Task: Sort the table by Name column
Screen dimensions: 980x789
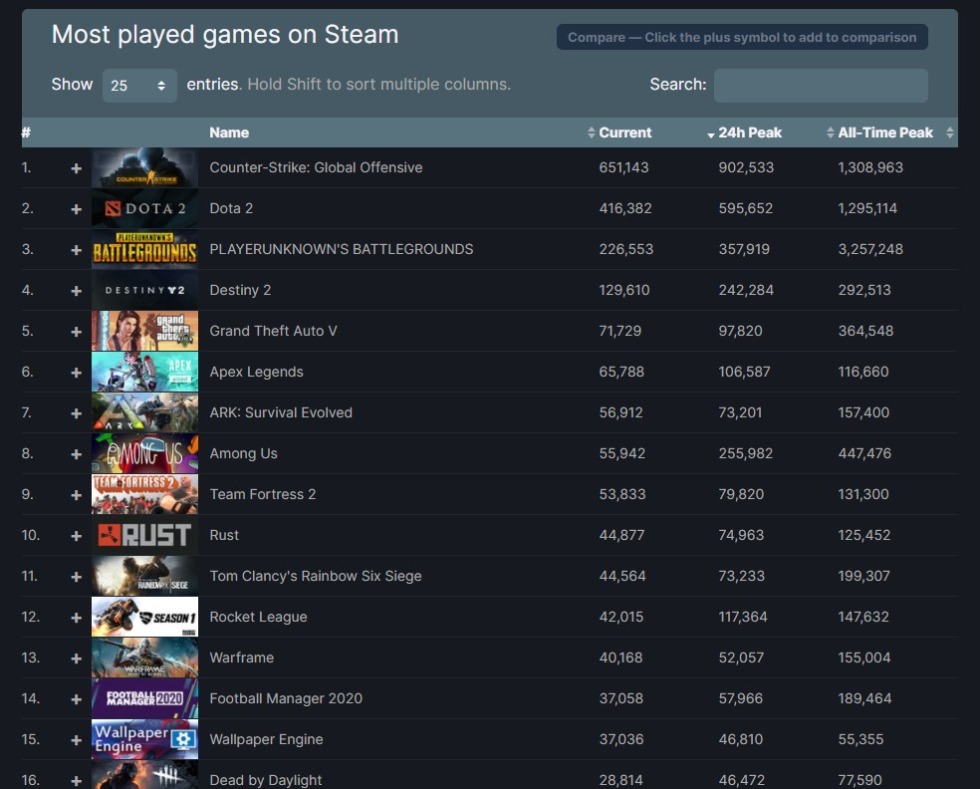Action: point(229,133)
